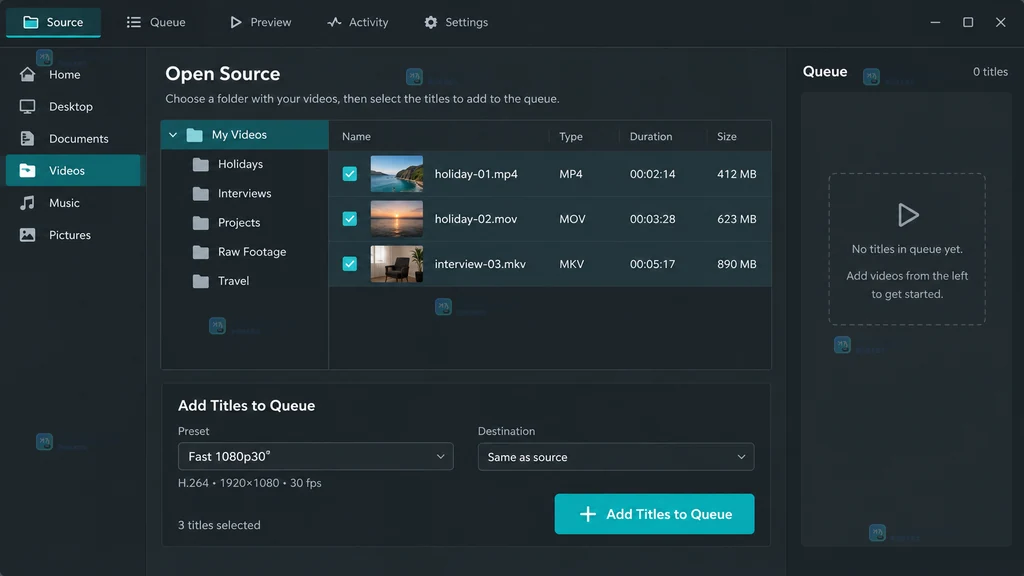Click the Home house icon in sidebar
Viewport: 1024px width, 576px height.
(x=27, y=74)
